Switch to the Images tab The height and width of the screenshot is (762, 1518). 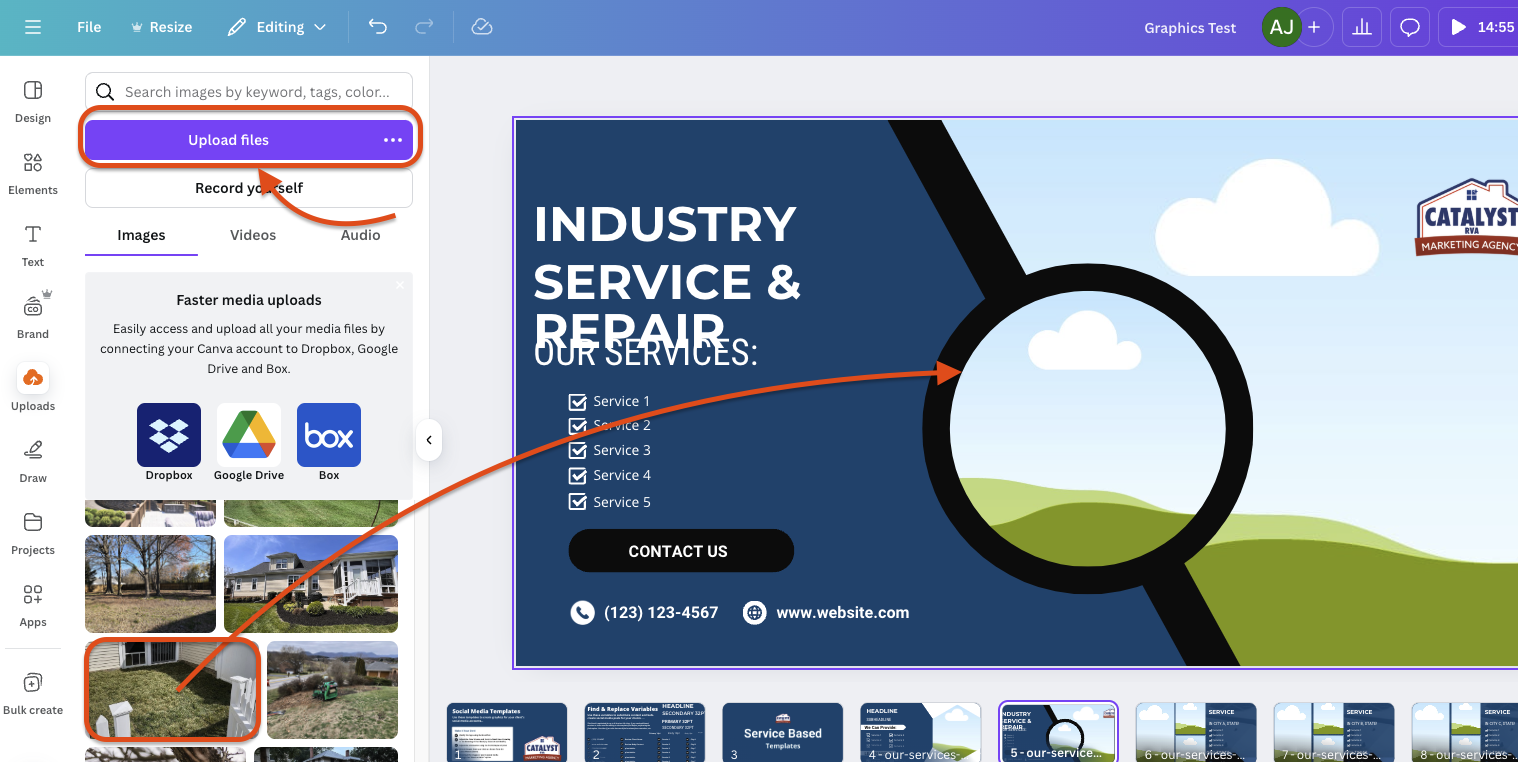tap(141, 235)
